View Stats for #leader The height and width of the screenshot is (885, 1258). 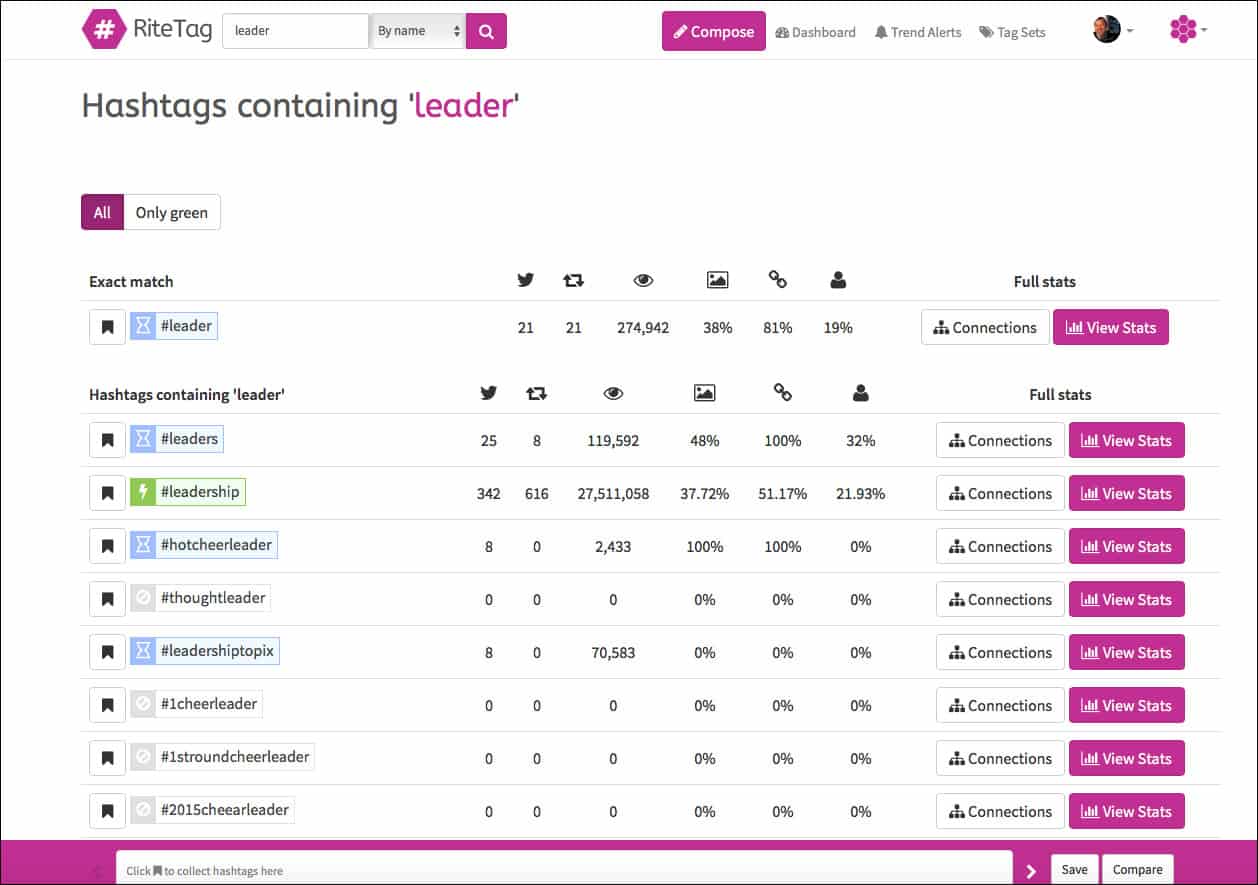[x=1111, y=327]
